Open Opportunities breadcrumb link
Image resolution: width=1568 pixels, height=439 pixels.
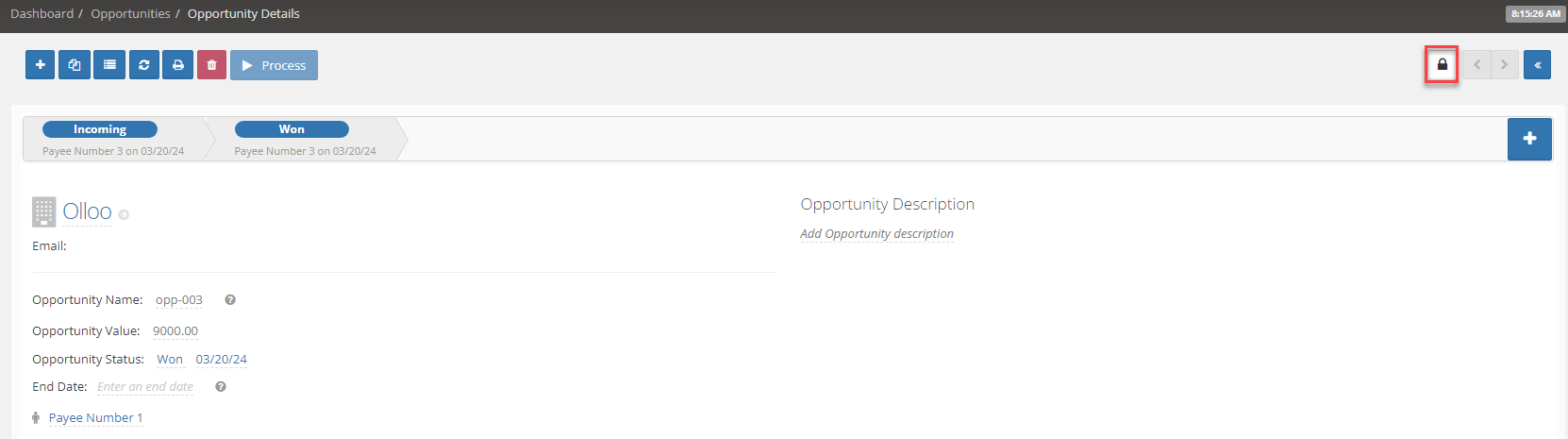click(130, 13)
